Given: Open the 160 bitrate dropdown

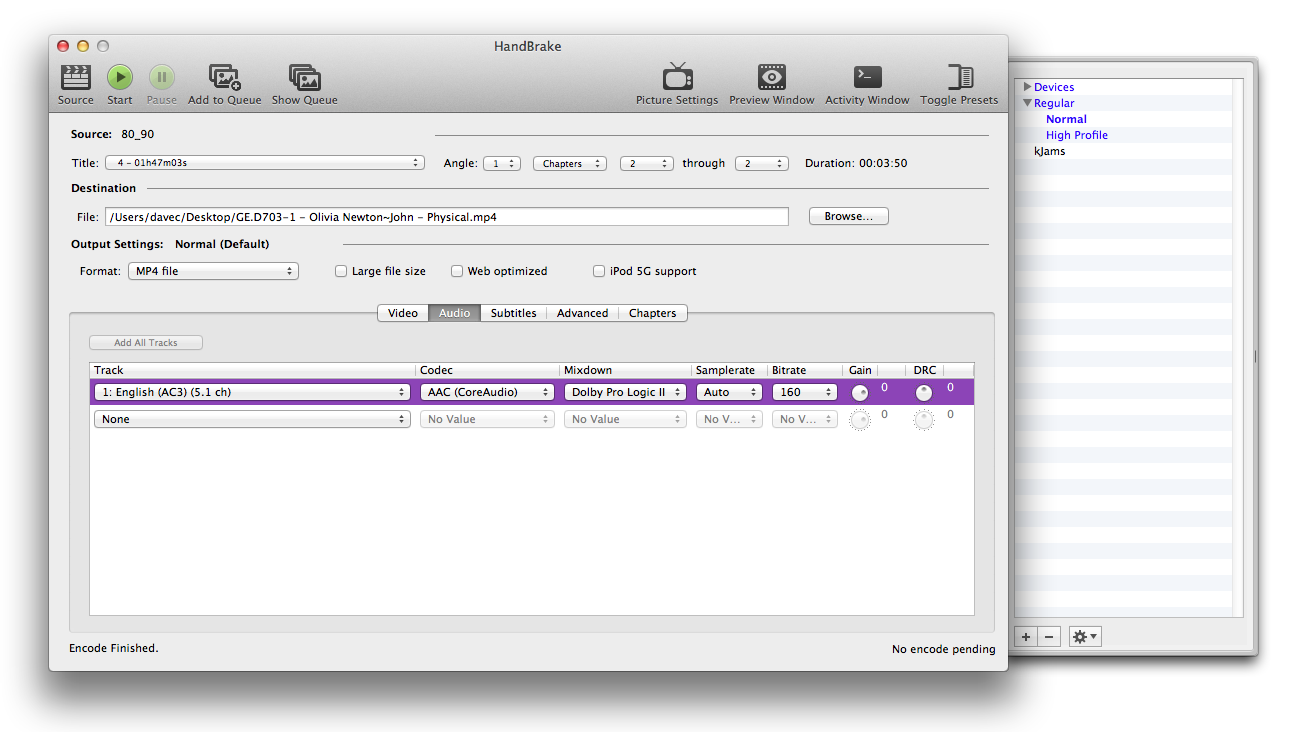Looking at the screenshot, I should pos(804,392).
